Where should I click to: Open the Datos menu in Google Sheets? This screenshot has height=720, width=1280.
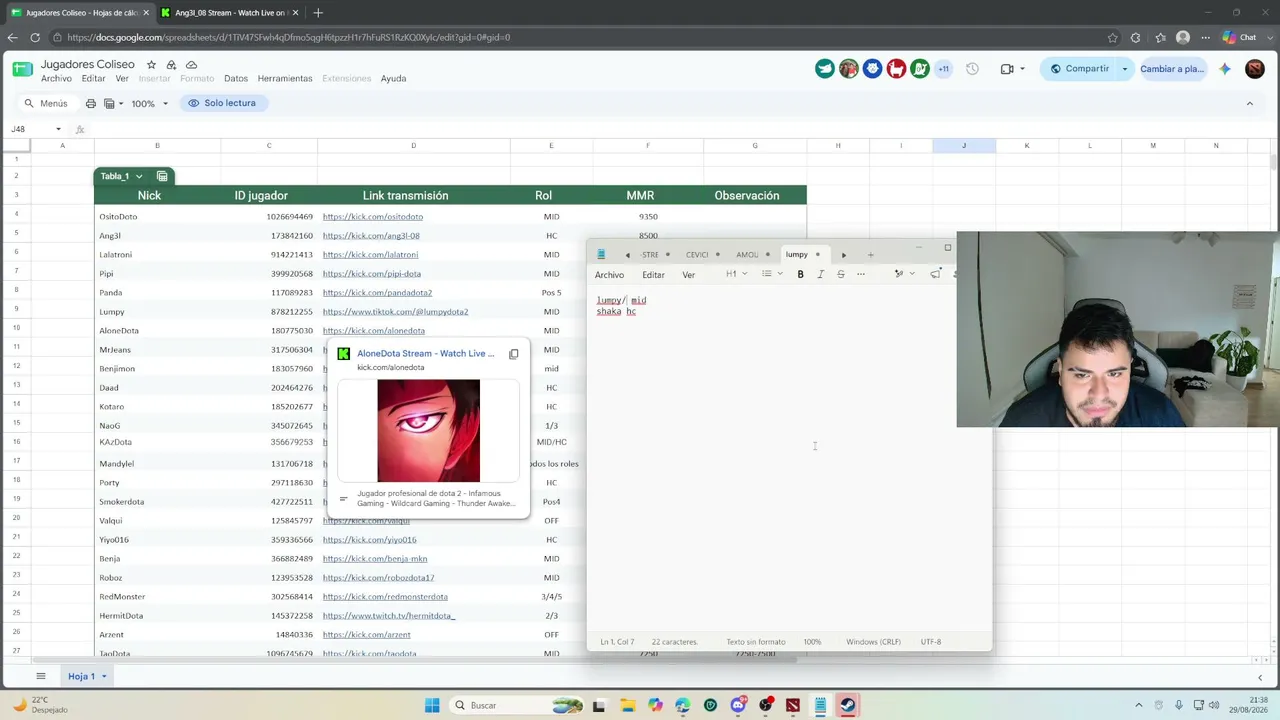pos(236,78)
